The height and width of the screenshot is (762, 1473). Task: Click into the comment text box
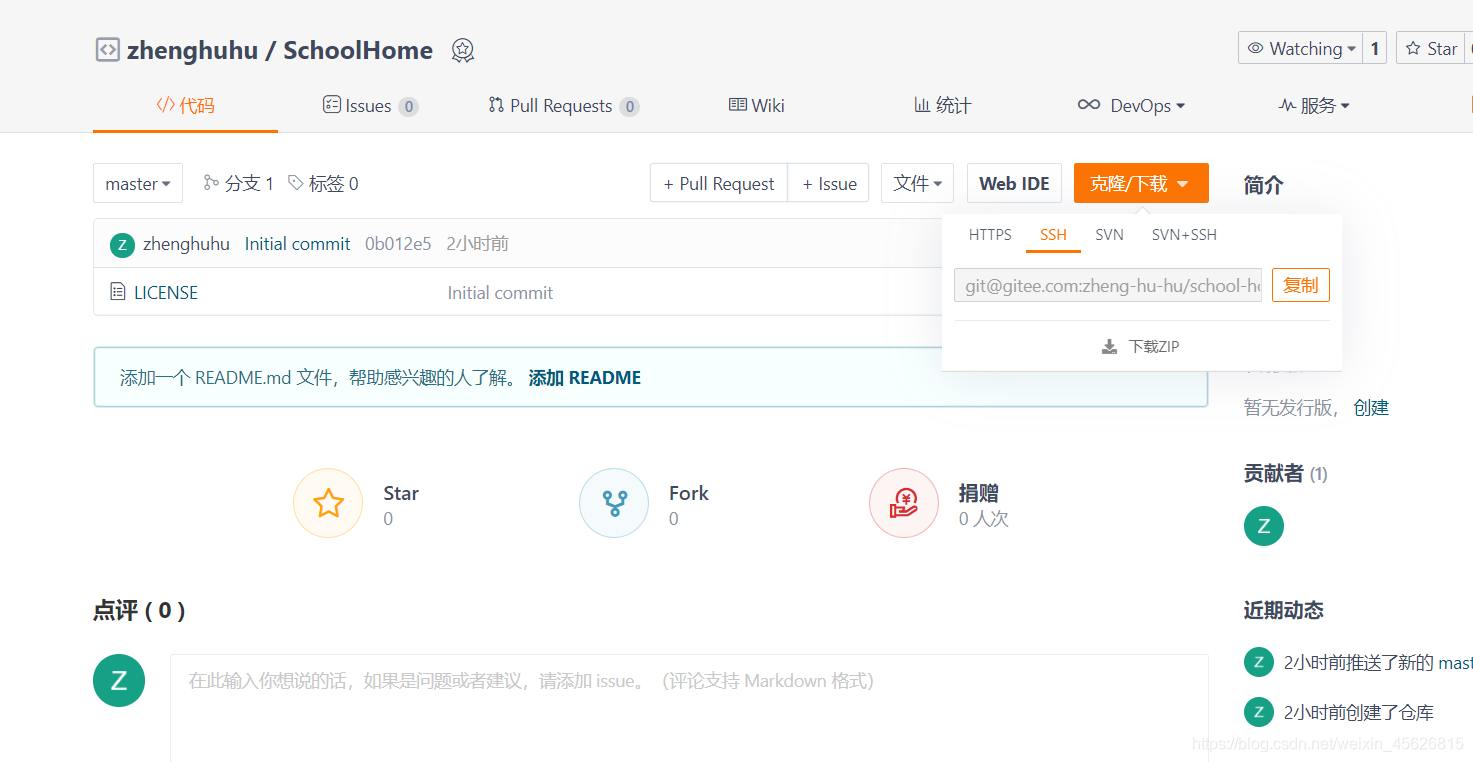[x=689, y=708]
